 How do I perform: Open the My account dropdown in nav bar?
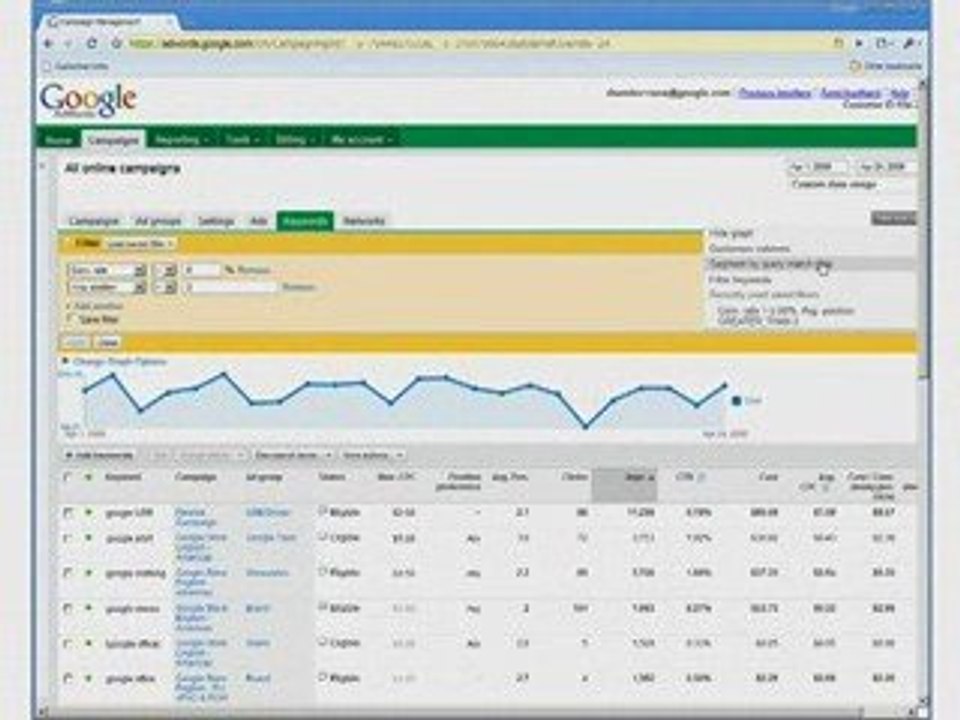coord(361,140)
